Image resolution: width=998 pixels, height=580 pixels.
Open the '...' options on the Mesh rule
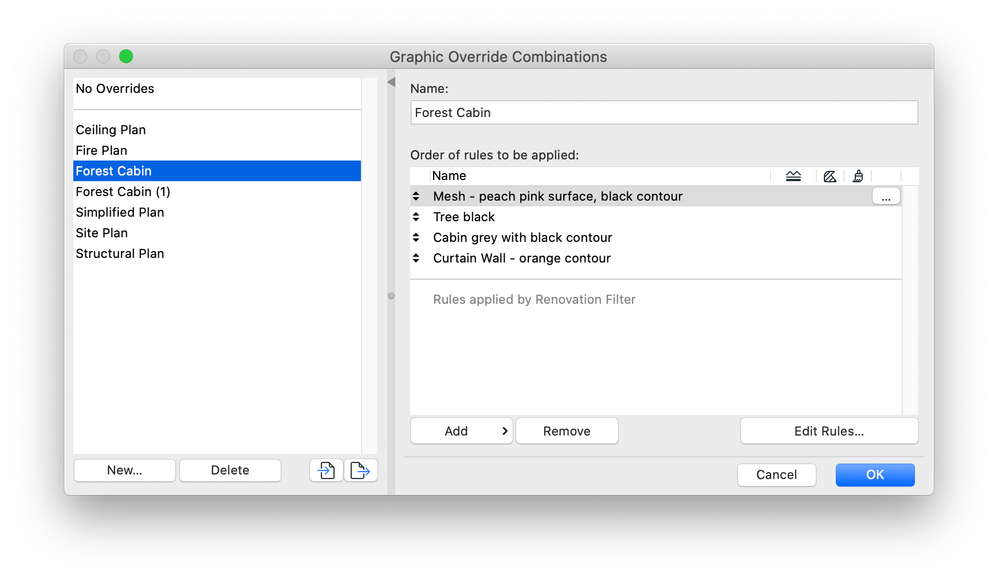tap(886, 196)
